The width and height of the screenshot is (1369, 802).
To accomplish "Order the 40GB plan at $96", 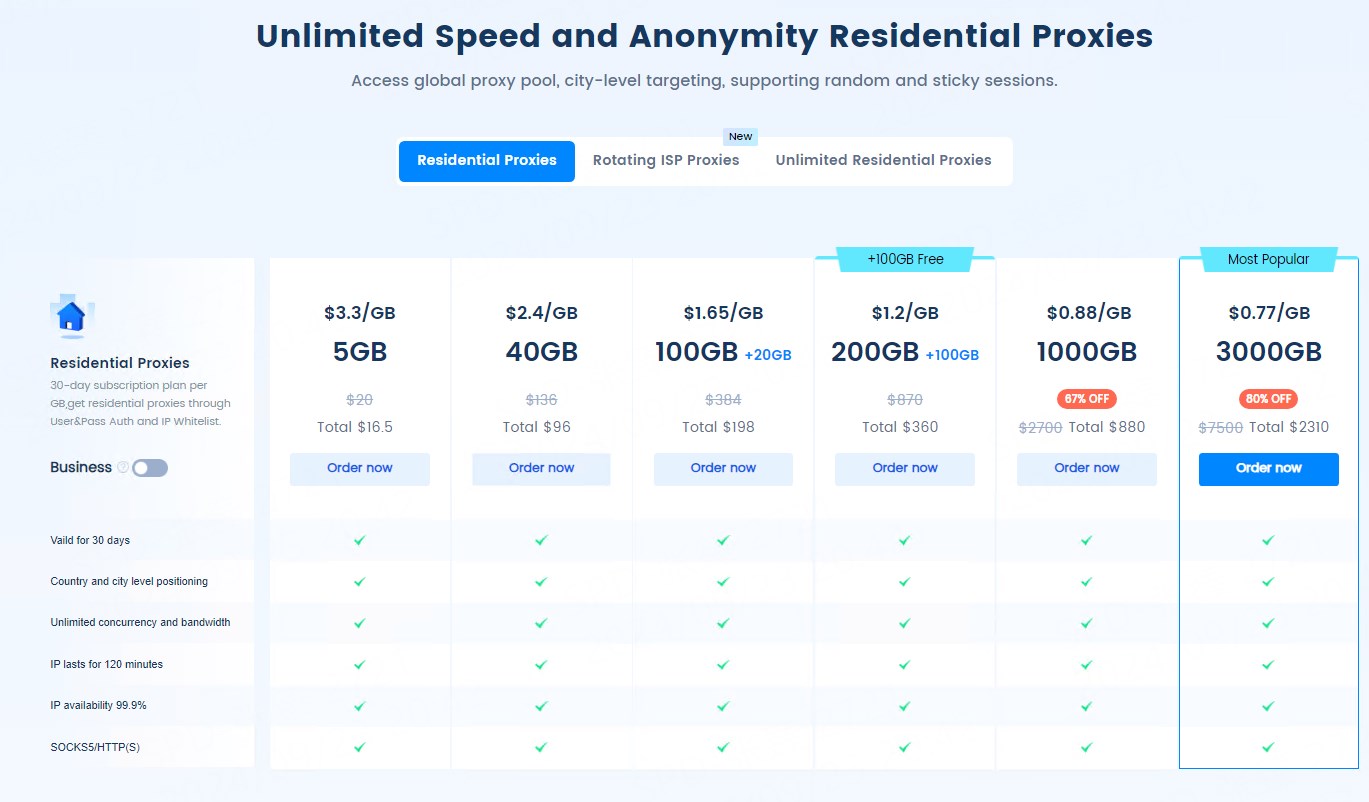I will pyautogui.click(x=541, y=468).
